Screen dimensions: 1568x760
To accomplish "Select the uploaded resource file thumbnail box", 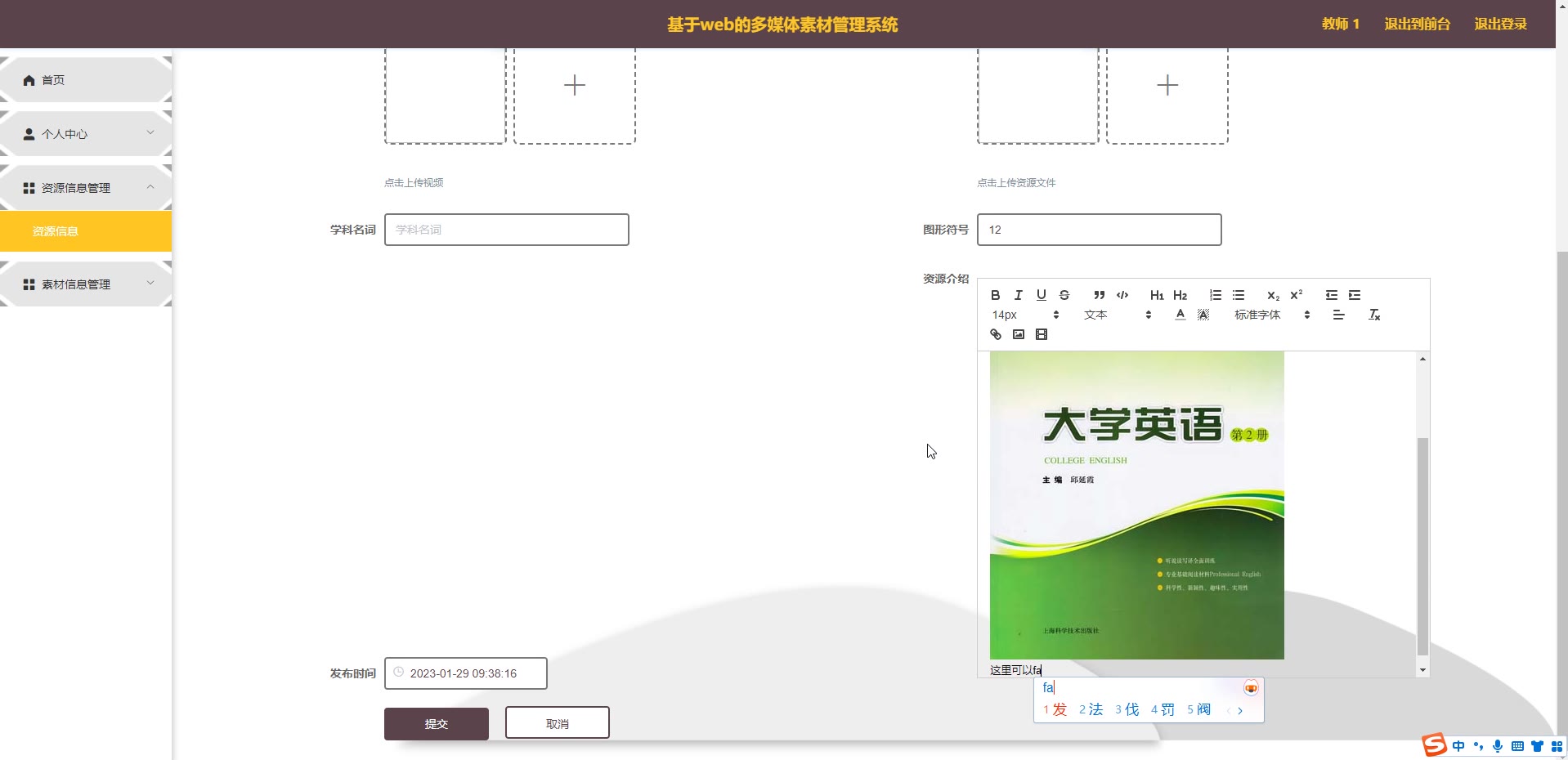I will (1038, 95).
